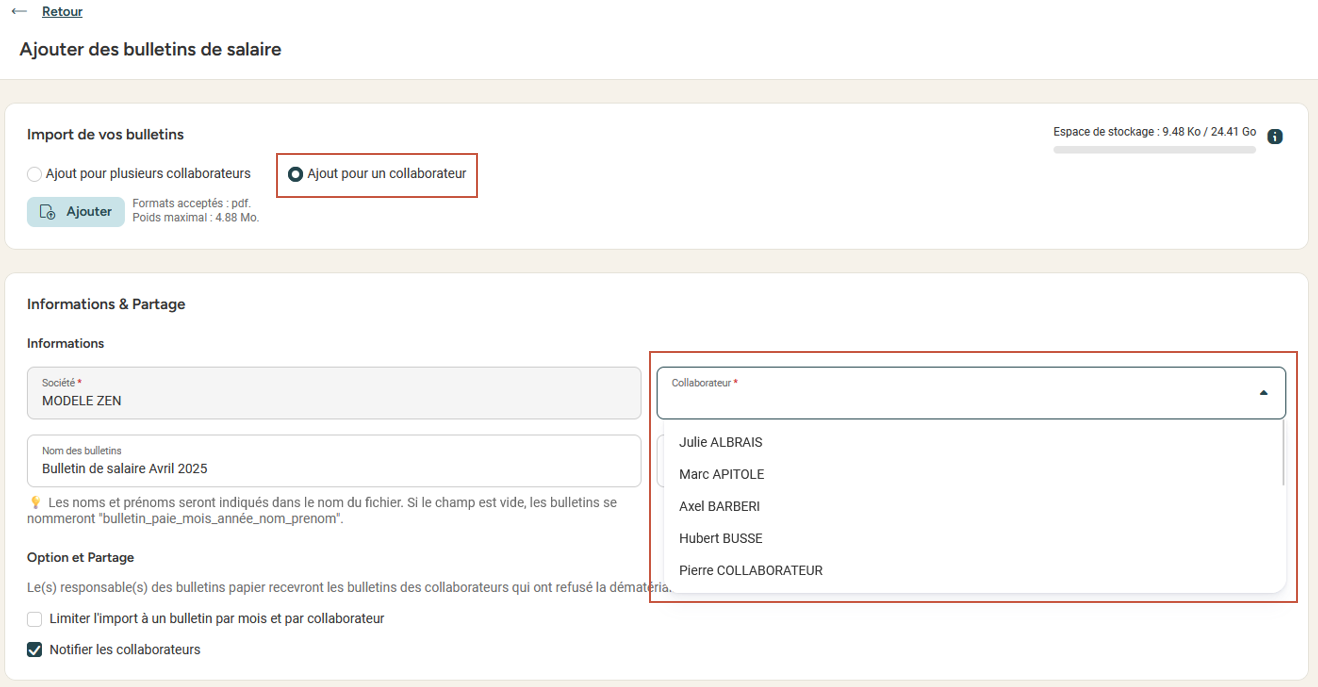This screenshot has height=687, width=1318.
Task: Click the storage space info icon
Action: [x=1275, y=137]
